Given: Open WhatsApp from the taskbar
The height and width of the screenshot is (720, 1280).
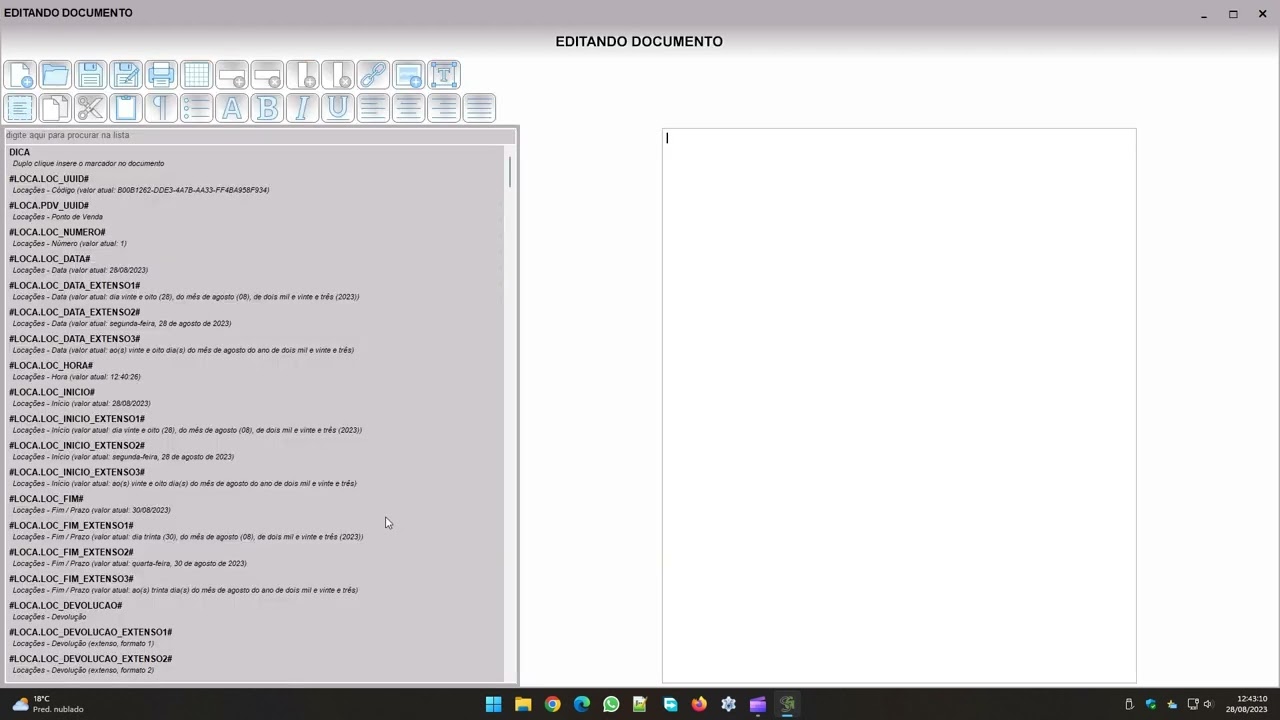Looking at the screenshot, I should 611,704.
